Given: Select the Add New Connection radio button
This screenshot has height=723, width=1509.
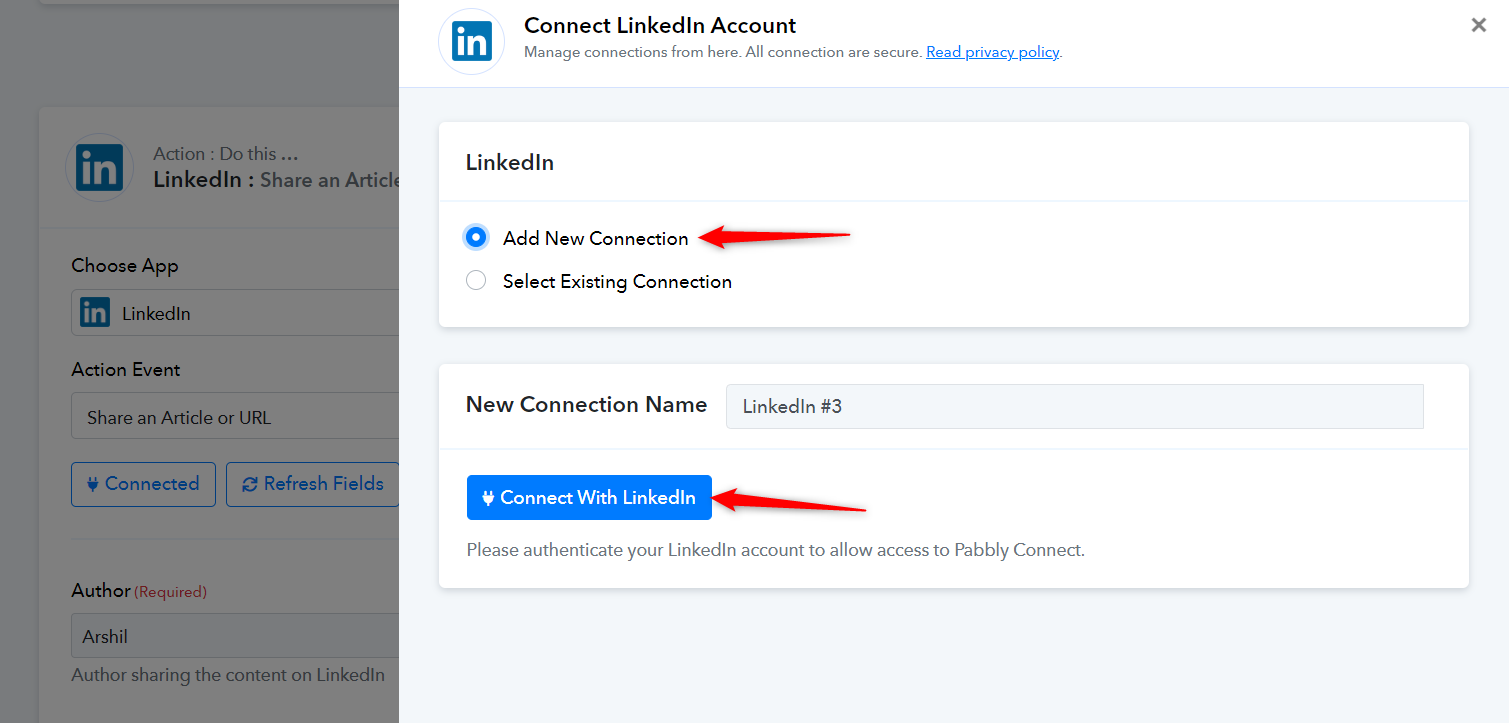Looking at the screenshot, I should (x=476, y=238).
